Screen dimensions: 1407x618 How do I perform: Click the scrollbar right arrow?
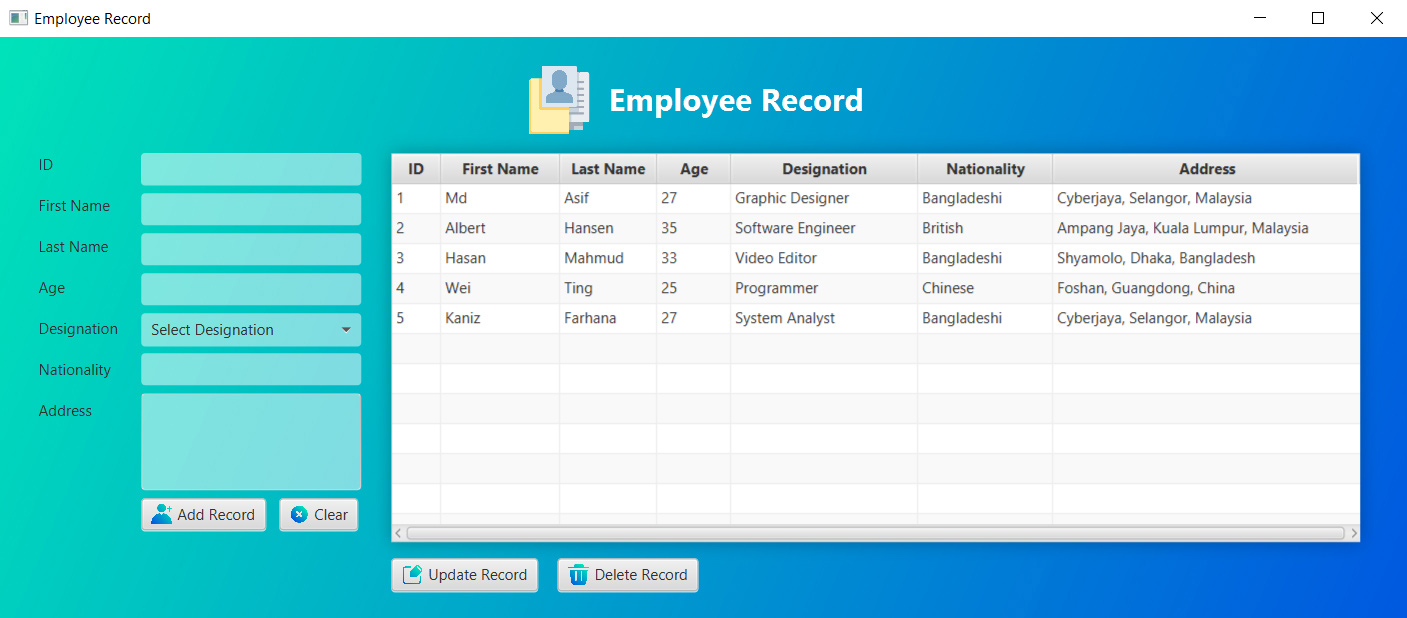[1353, 533]
